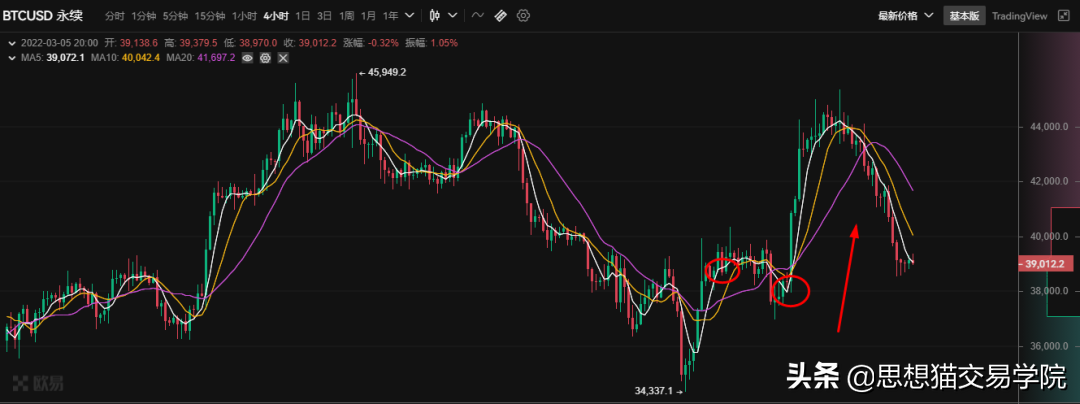Remove the MA indicator with X
1080x404 pixels.
(283, 59)
